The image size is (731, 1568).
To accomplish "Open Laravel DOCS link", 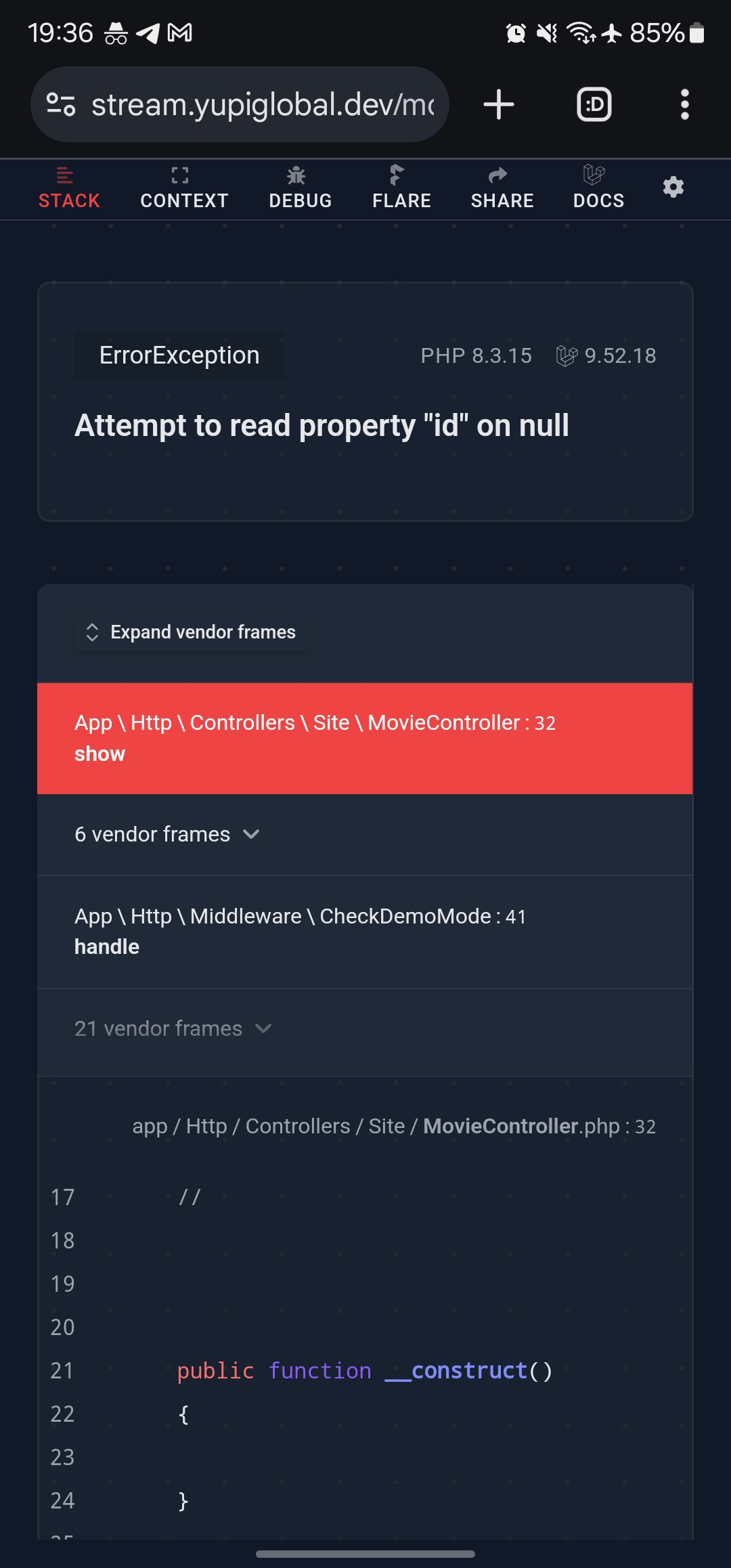I will (x=598, y=188).
